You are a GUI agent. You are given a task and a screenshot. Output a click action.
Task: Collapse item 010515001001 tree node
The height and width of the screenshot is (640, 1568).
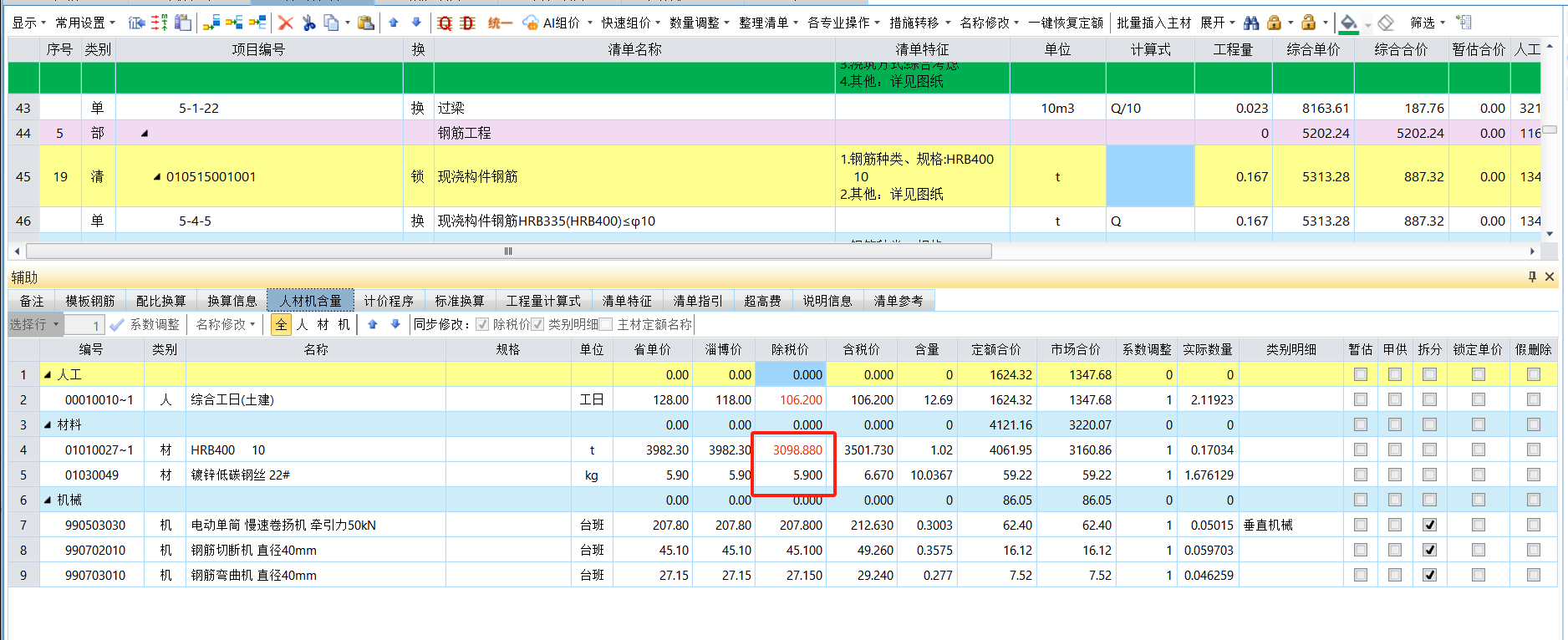[157, 177]
